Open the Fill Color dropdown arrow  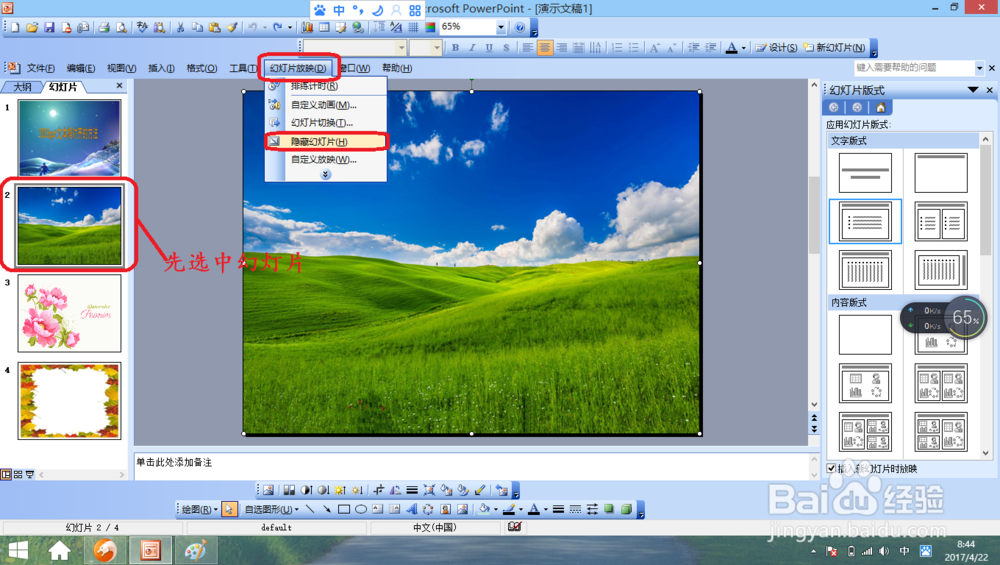[496, 509]
